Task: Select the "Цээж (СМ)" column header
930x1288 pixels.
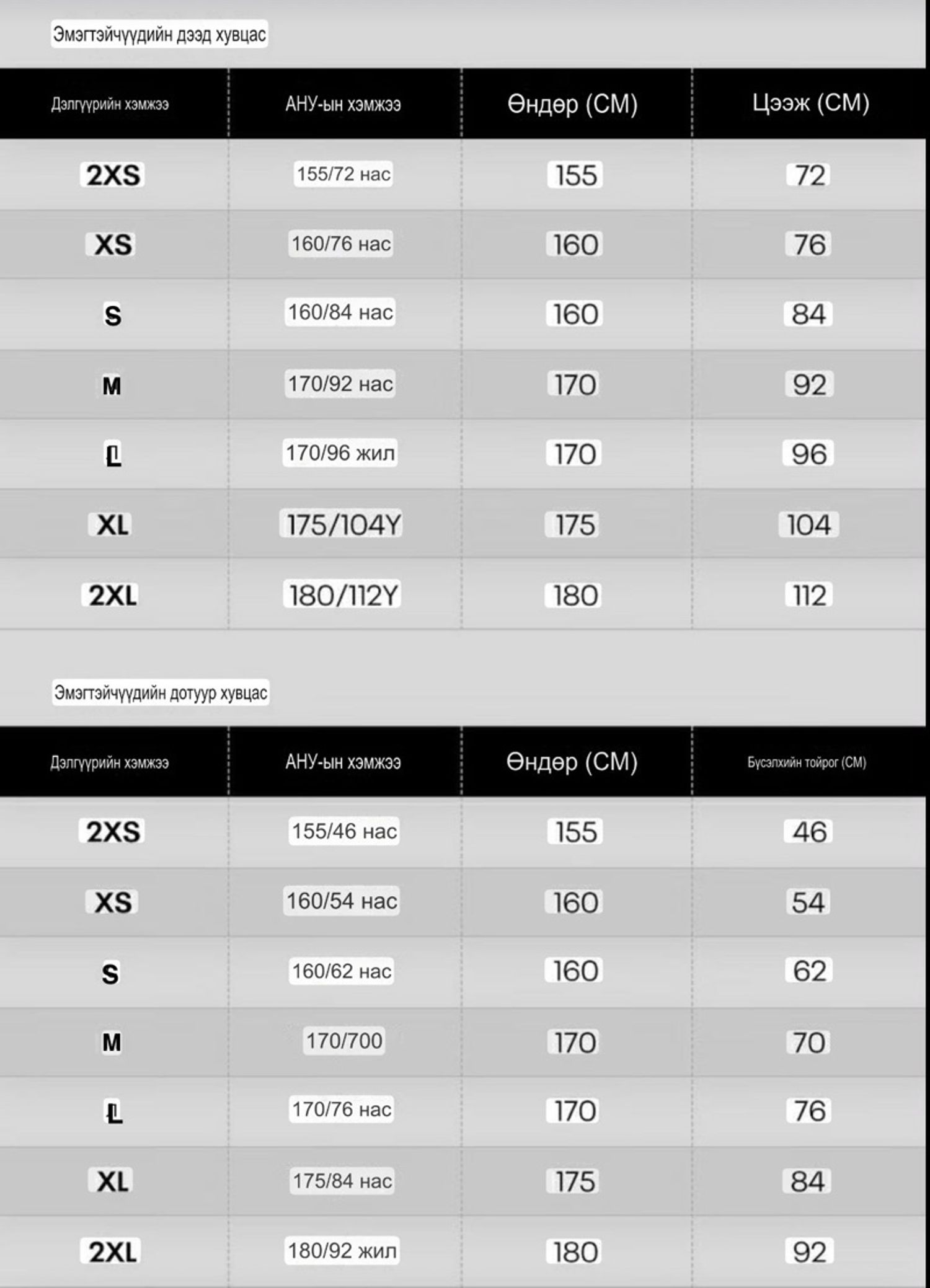Action: [810, 103]
